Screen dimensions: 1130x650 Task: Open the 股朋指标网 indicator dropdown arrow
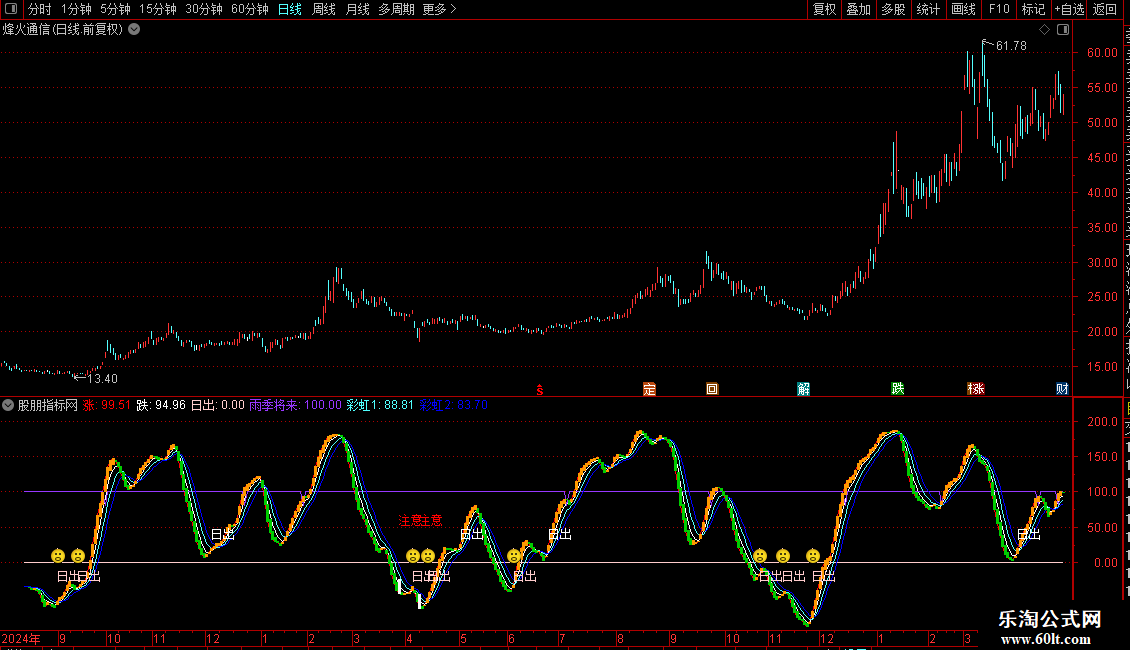8,405
